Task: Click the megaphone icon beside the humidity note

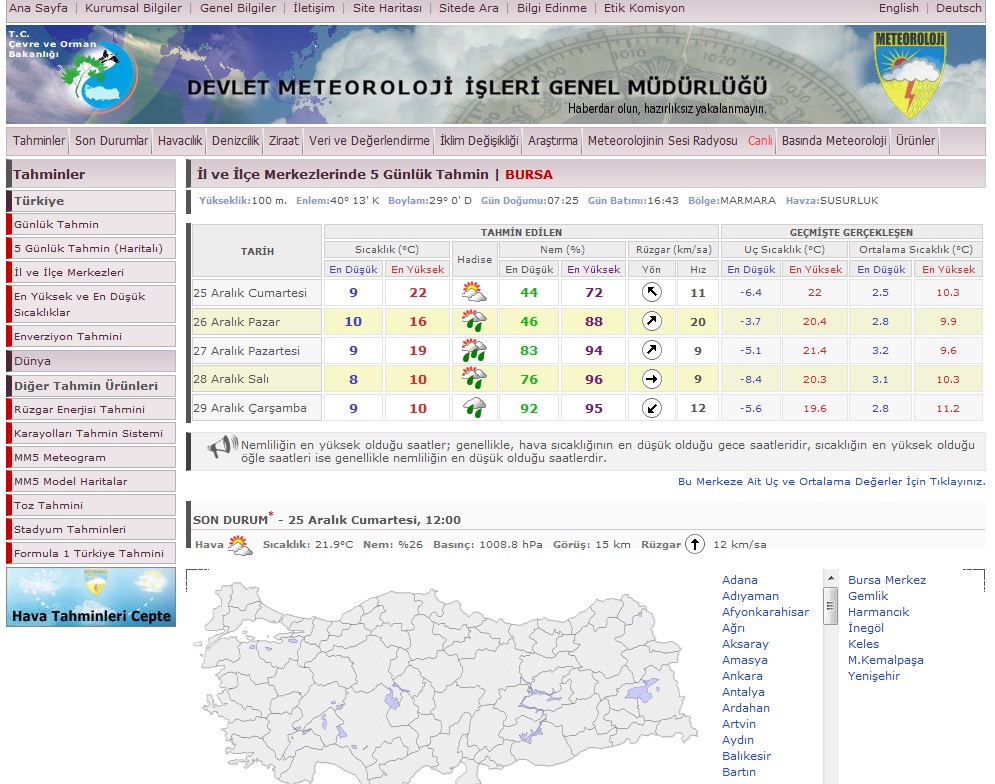Action: tap(223, 446)
